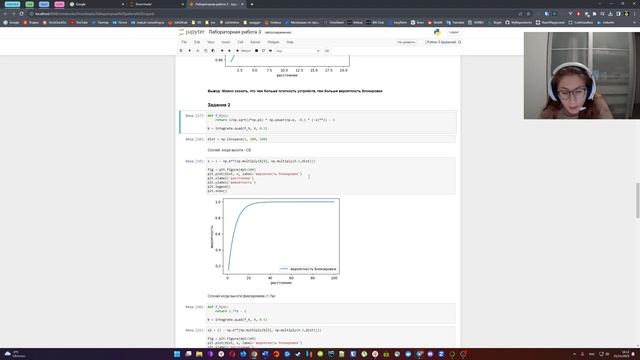Open a new browser tab
Image resolution: width=640 pixels, height=360 pixels.
[x=252, y=4]
